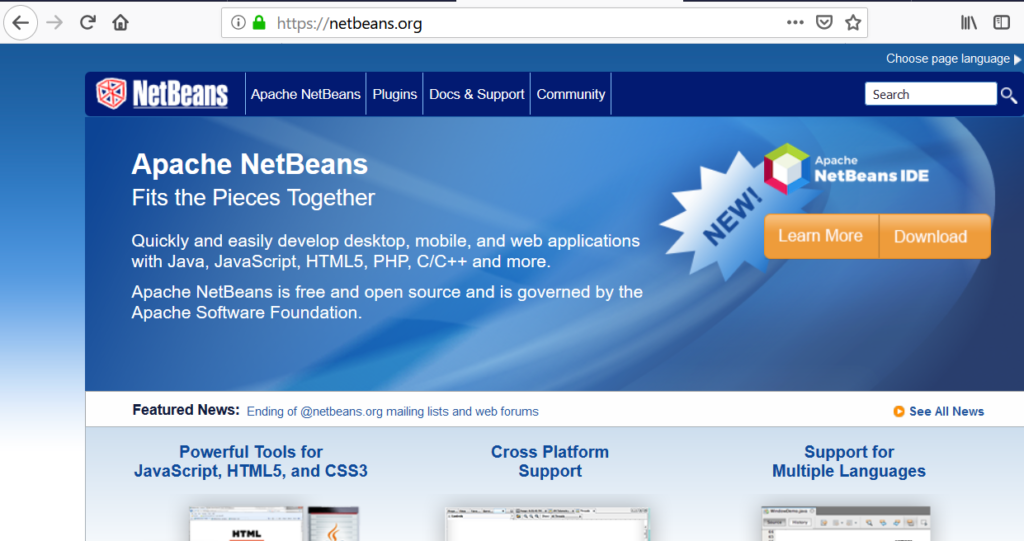Go to the browser home page icon
Viewport: 1024px width, 541px height.
click(x=121, y=22)
